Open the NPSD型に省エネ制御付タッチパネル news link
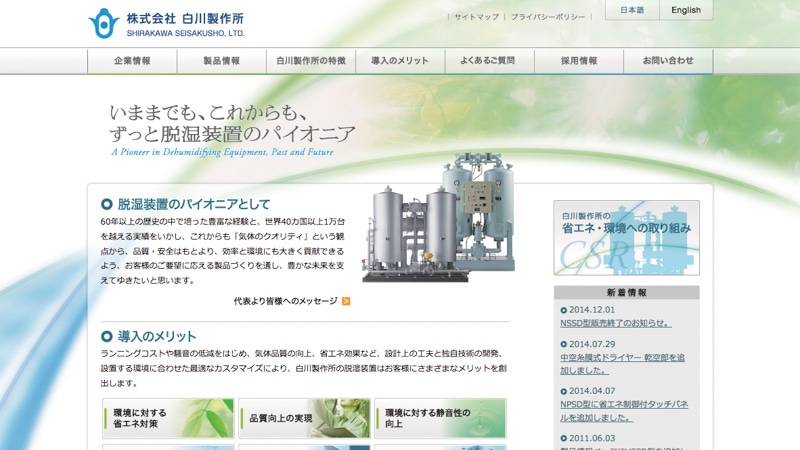 point(624,411)
